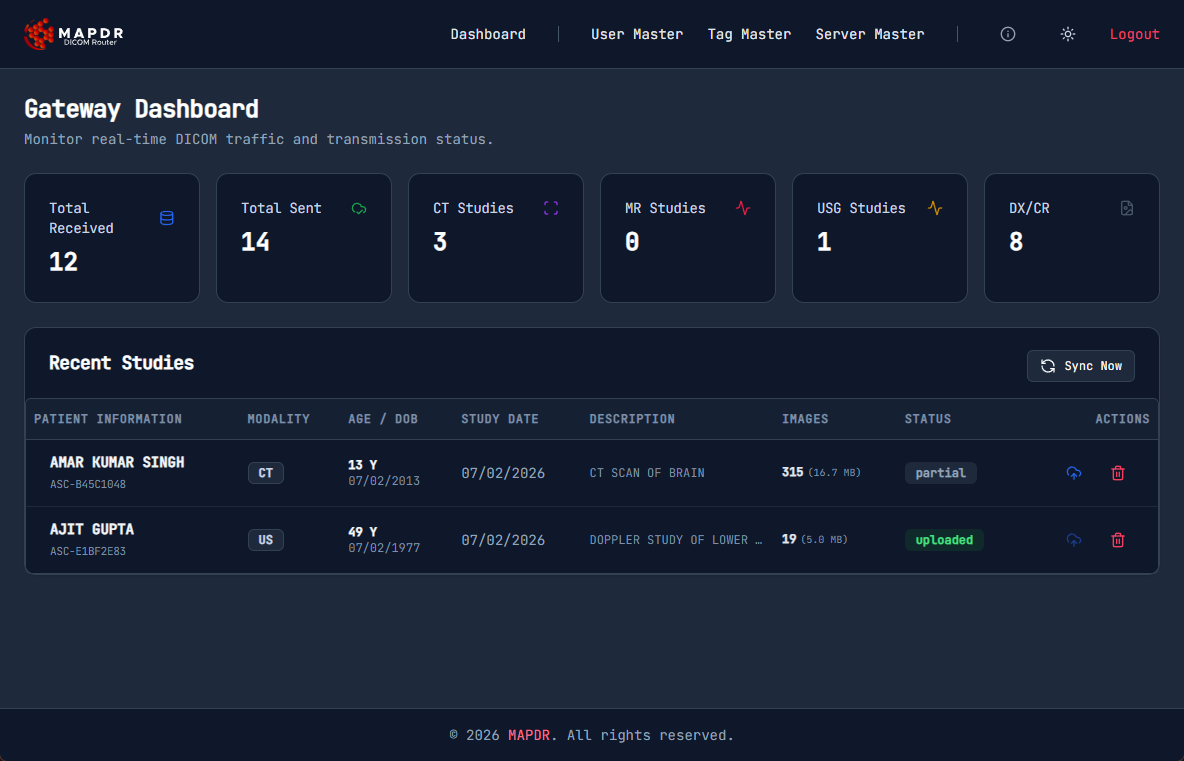Navigate to User Master

(x=637, y=34)
